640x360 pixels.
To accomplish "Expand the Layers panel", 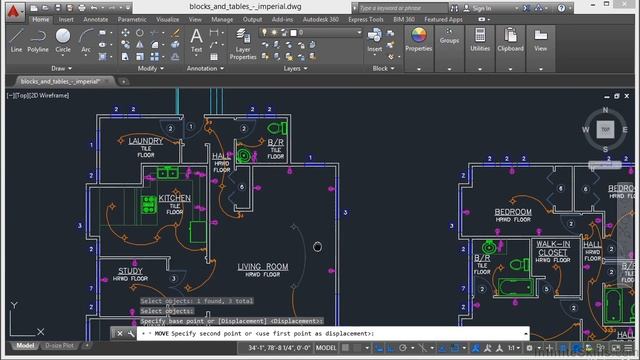I will point(296,68).
